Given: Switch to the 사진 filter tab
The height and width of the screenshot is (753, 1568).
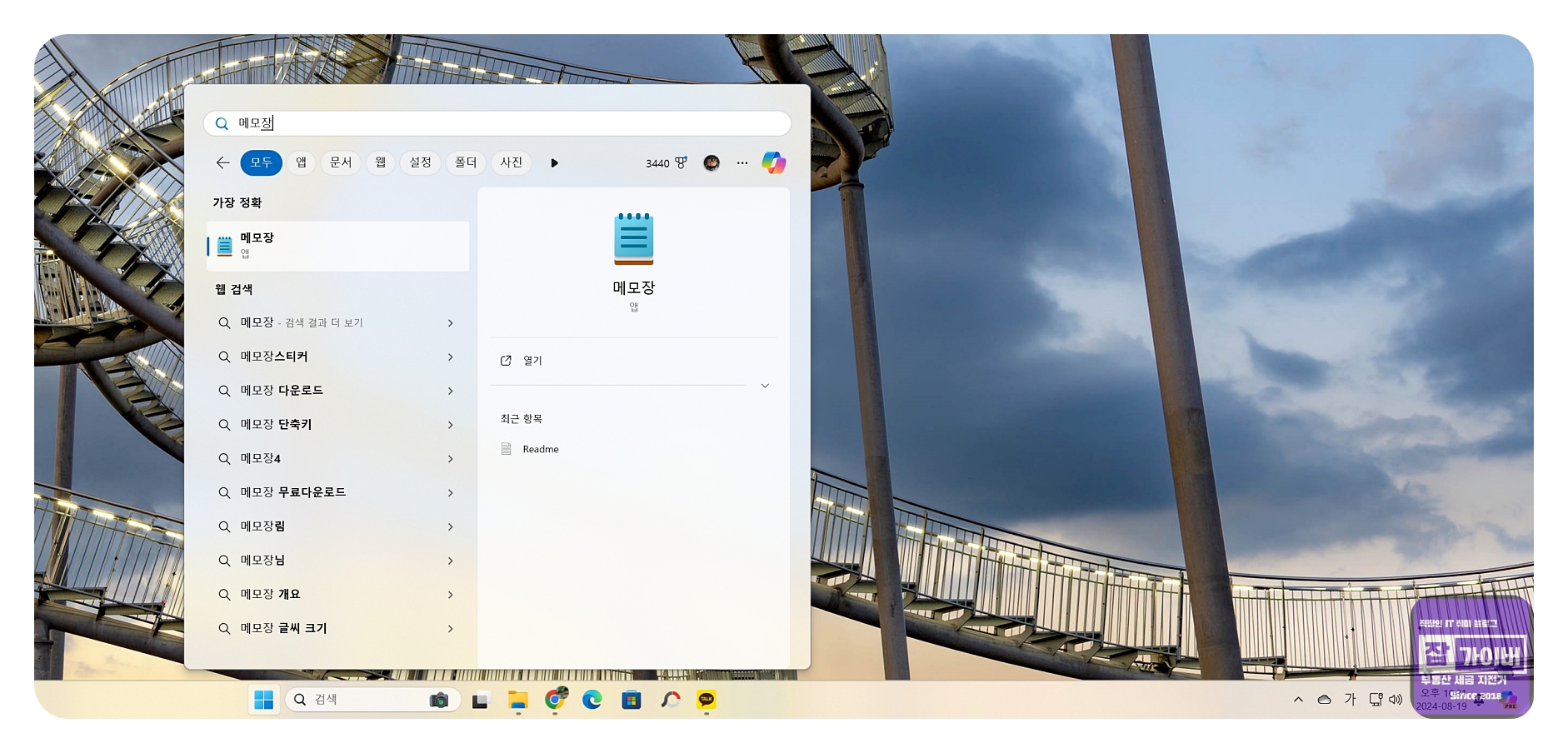Looking at the screenshot, I should (512, 162).
